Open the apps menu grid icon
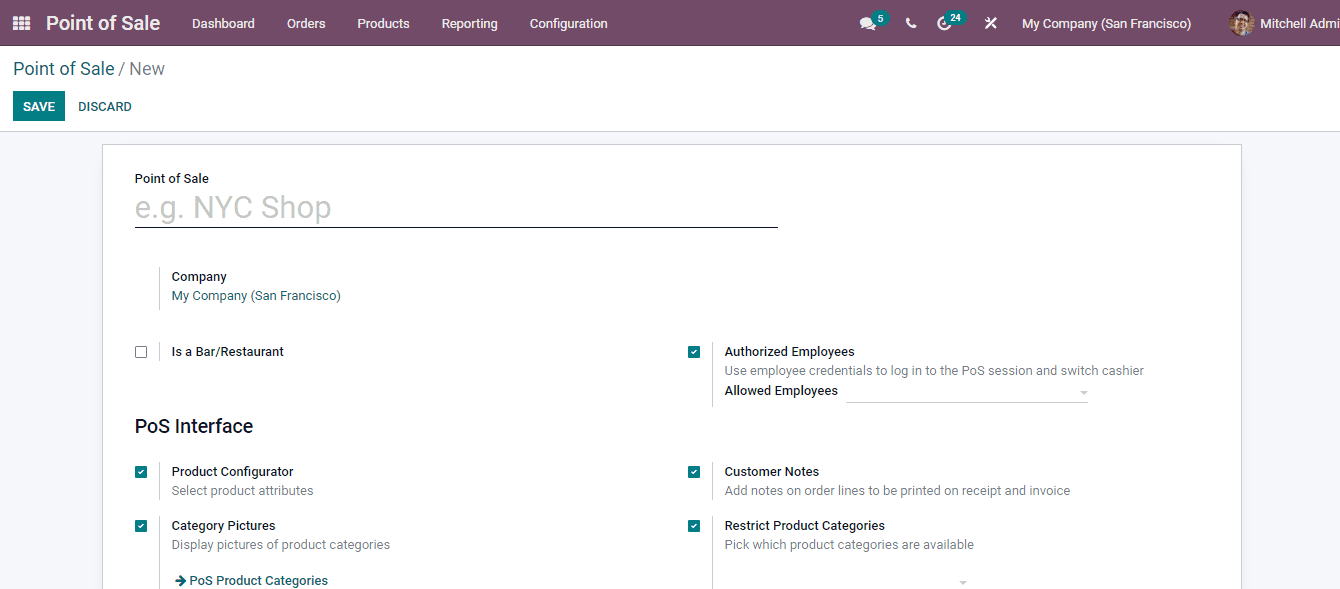Screen dimensions: 1340x589 tap(20, 22)
